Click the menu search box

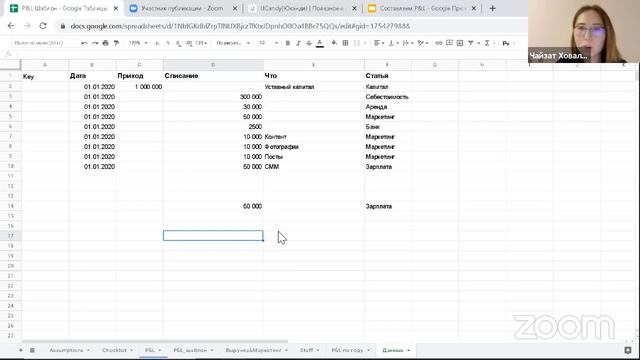(44, 43)
